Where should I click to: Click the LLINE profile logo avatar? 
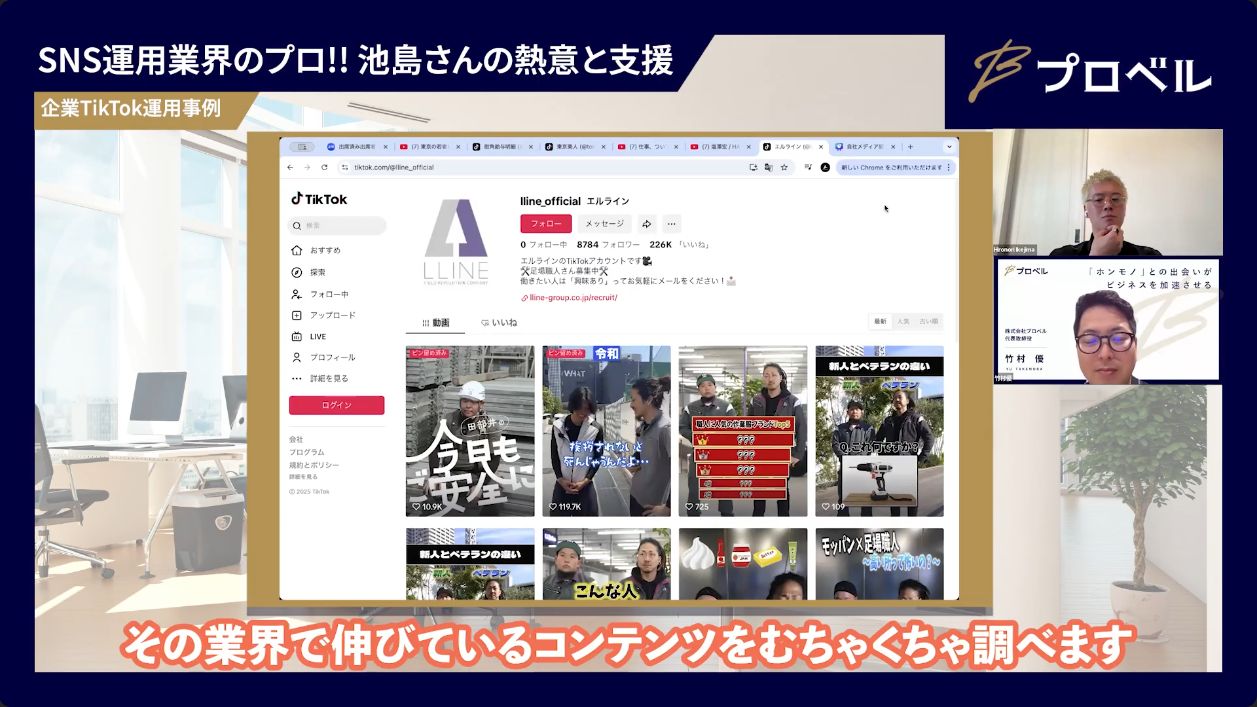(456, 243)
